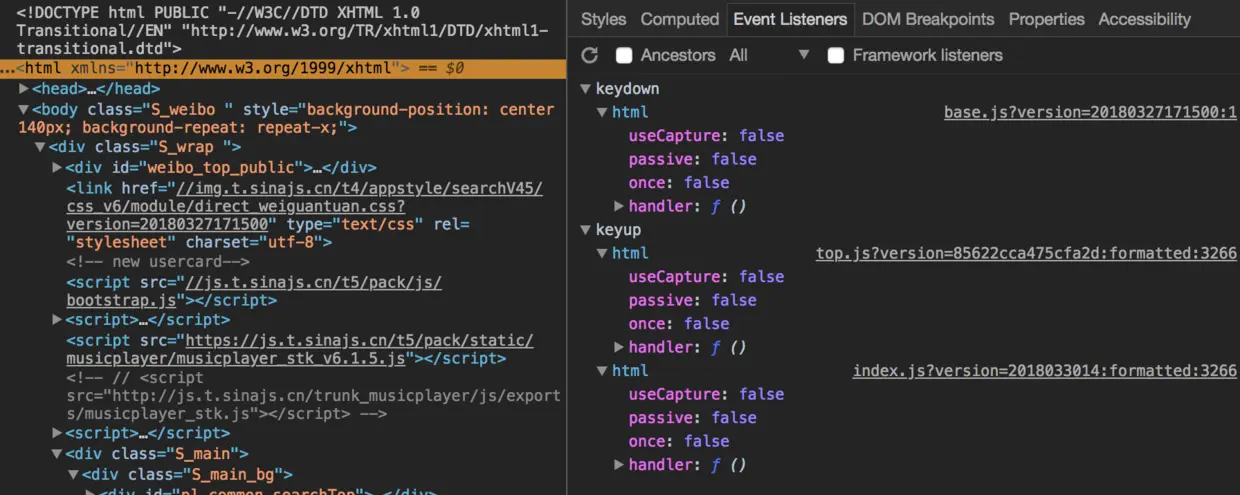Collapse the html listener under keydown

click(x=603, y=112)
